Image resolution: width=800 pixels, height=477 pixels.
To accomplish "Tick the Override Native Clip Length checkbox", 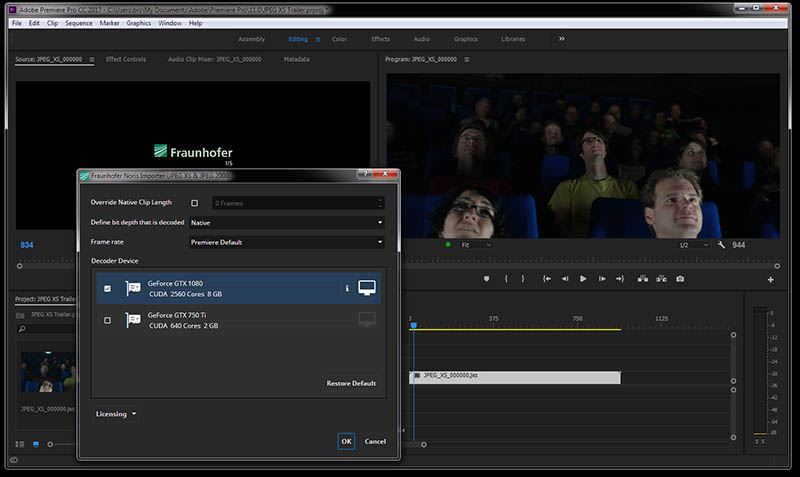I will click(x=194, y=203).
